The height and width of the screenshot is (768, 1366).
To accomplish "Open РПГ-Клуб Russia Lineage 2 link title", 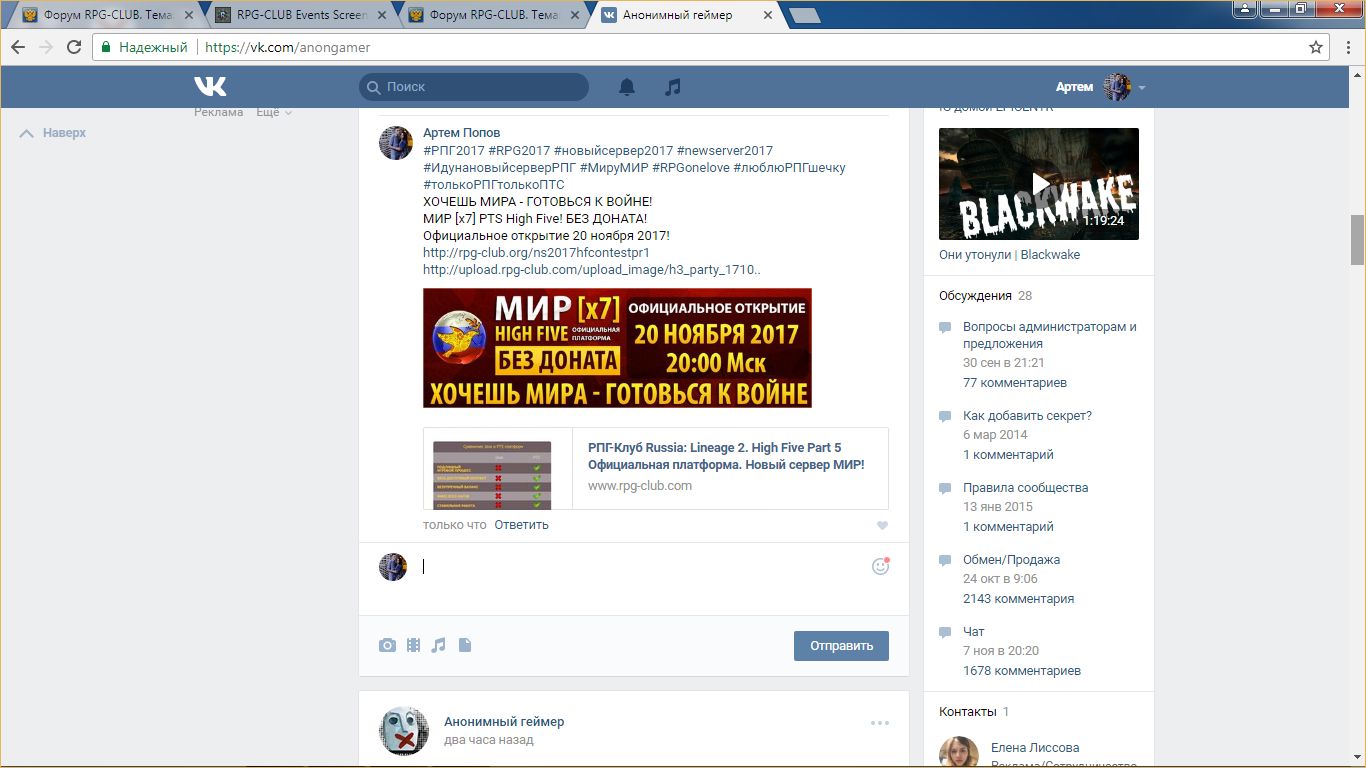I will [x=726, y=456].
